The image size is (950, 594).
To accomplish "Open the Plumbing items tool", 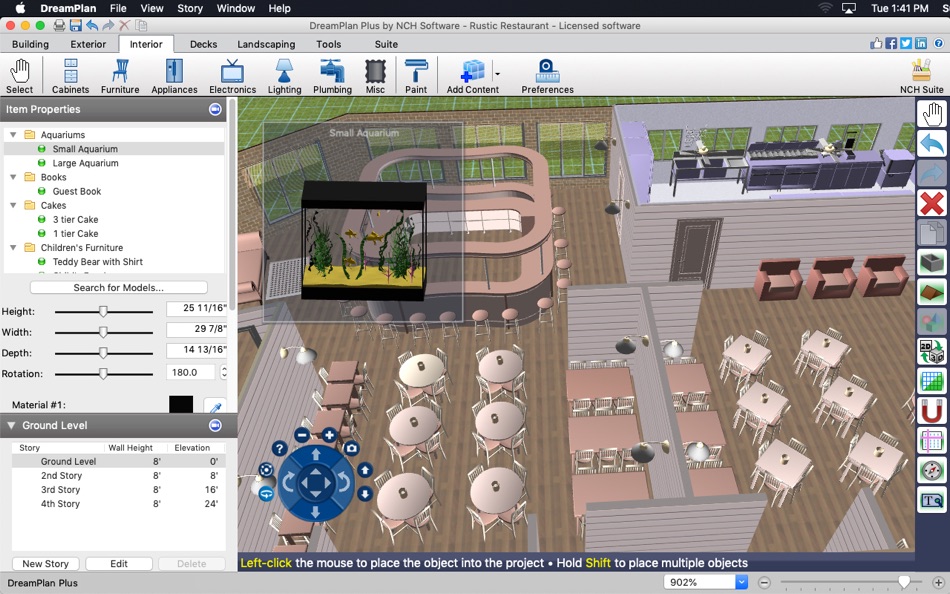I will click(x=332, y=76).
